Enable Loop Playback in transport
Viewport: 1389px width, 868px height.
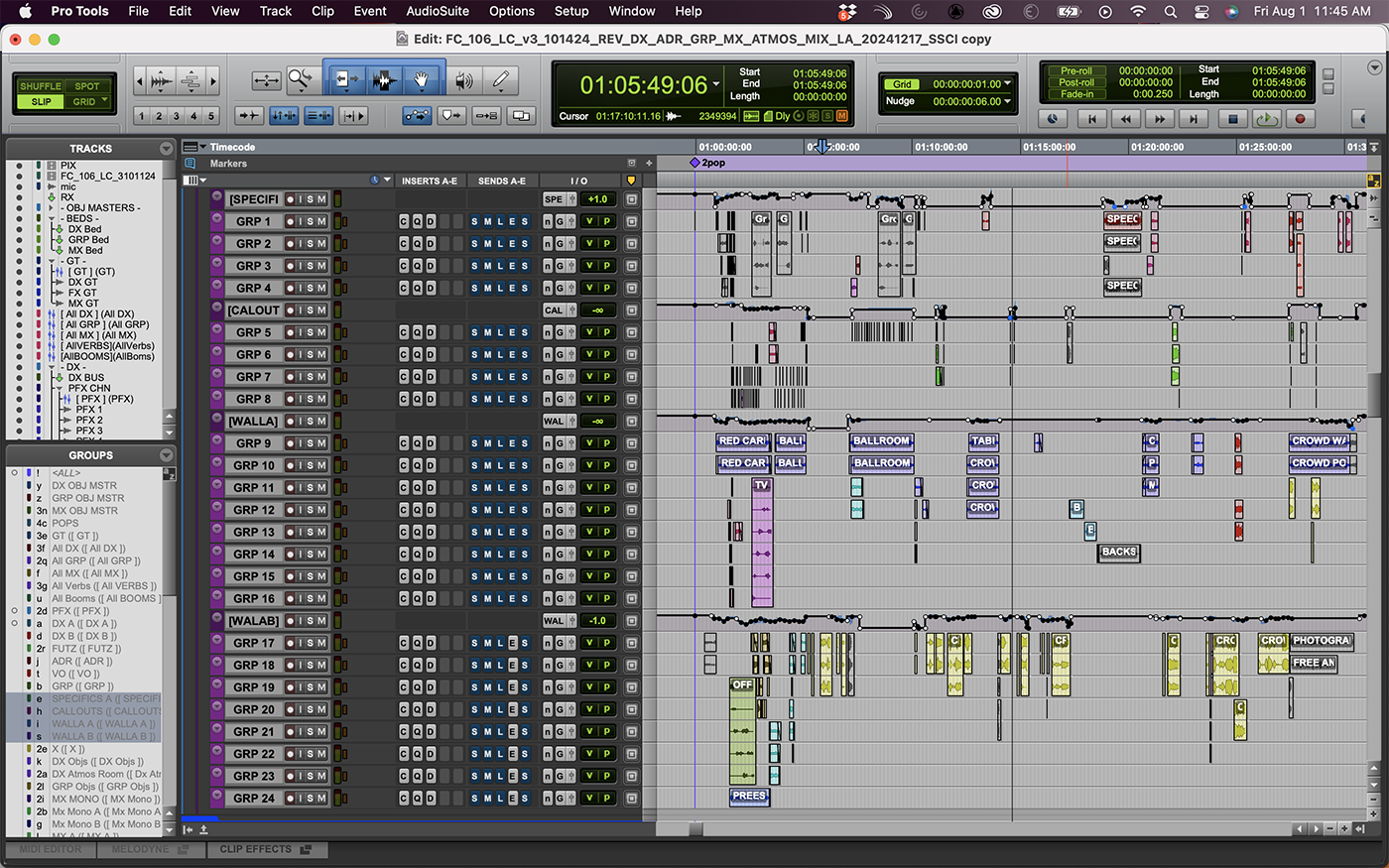point(1266,119)
